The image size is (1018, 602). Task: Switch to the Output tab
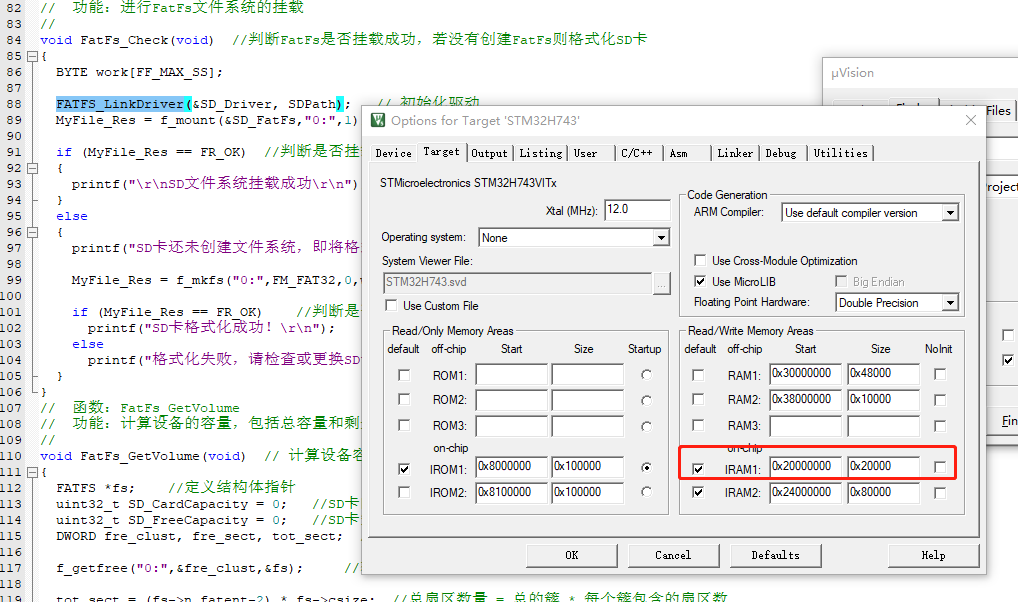tap(489, 153)
